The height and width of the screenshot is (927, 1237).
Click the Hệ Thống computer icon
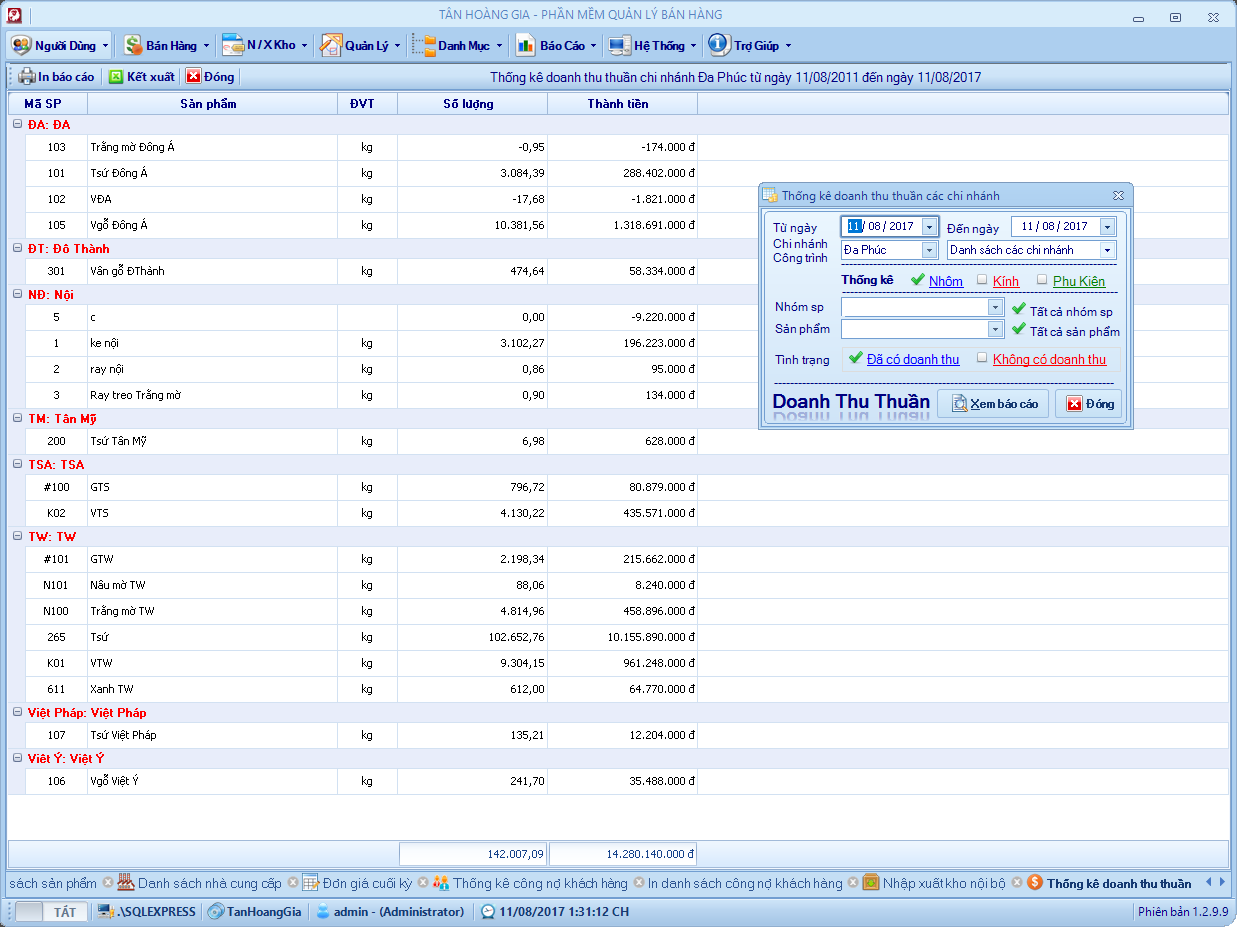[x=619, y=46]
